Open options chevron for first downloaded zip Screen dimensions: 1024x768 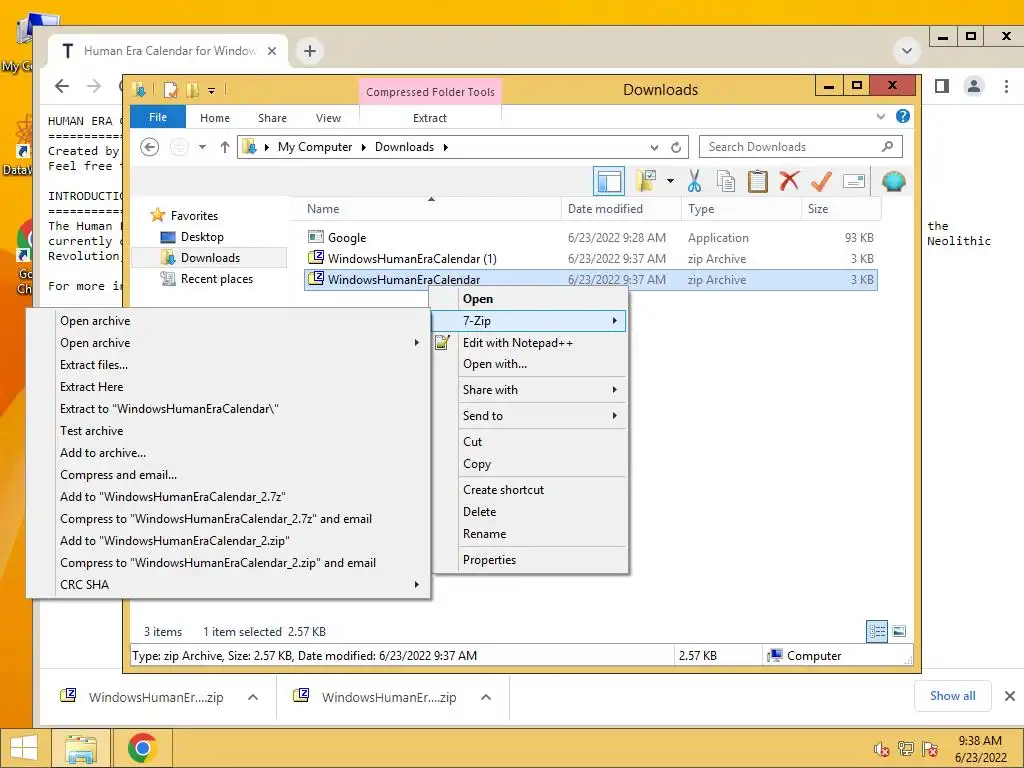[x=253, y=697]
